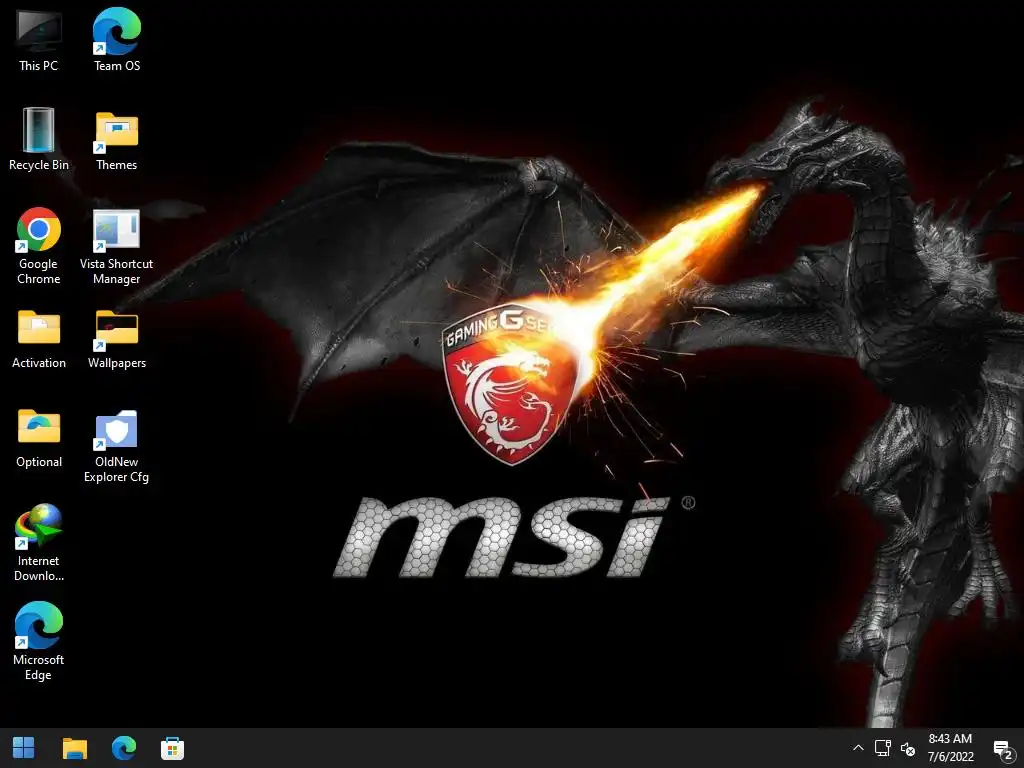Select the Google Chrome desktop shortcut
Viewport: 1024px width, 768px height.
tap(39, 246)
